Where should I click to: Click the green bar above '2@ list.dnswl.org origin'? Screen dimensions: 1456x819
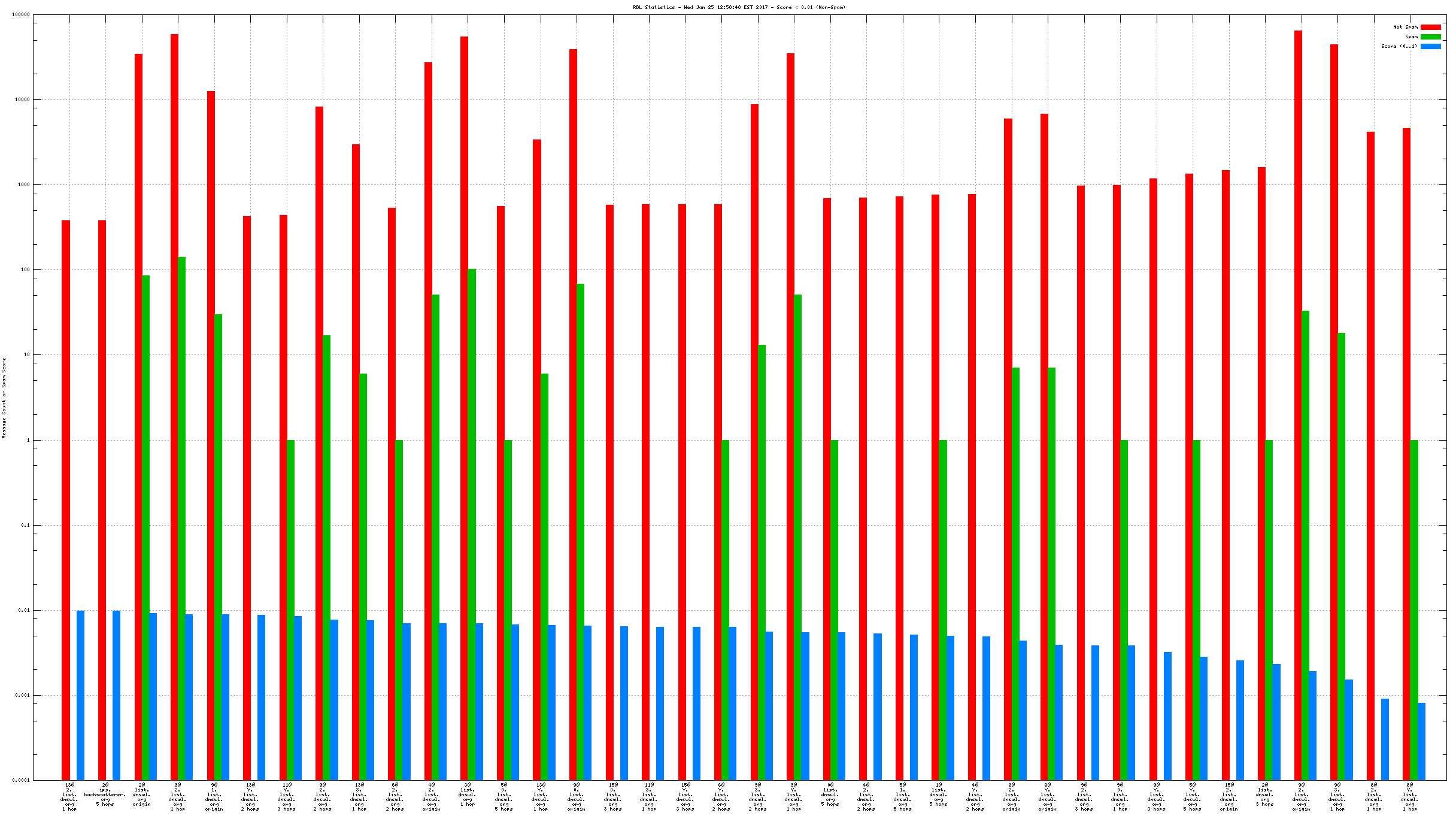pyautogui.click(x=145, y=527)
